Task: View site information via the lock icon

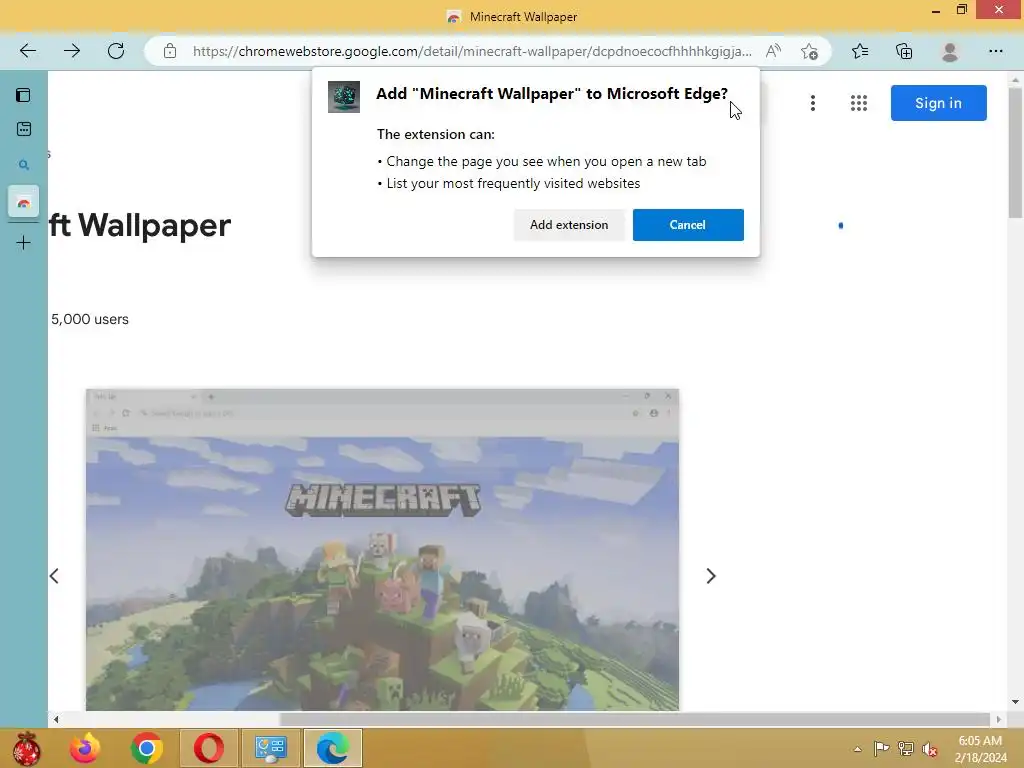Action: click(x=170, y=51)
